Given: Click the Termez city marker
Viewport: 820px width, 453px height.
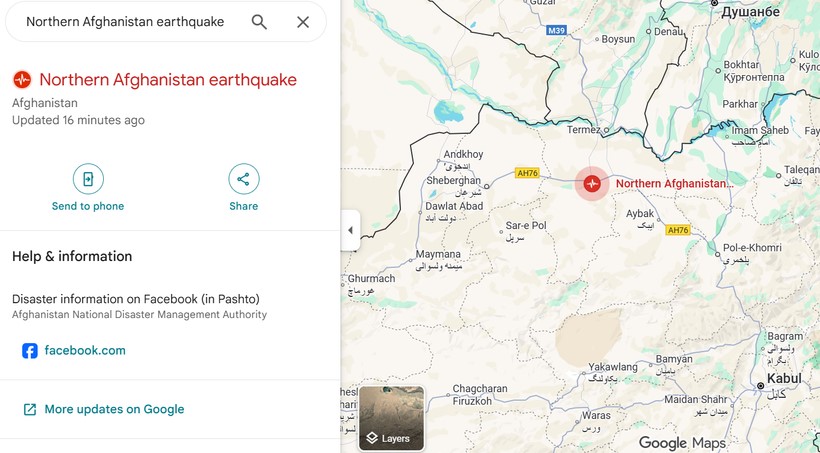Looking at the screenshot, I should point(605,129).
